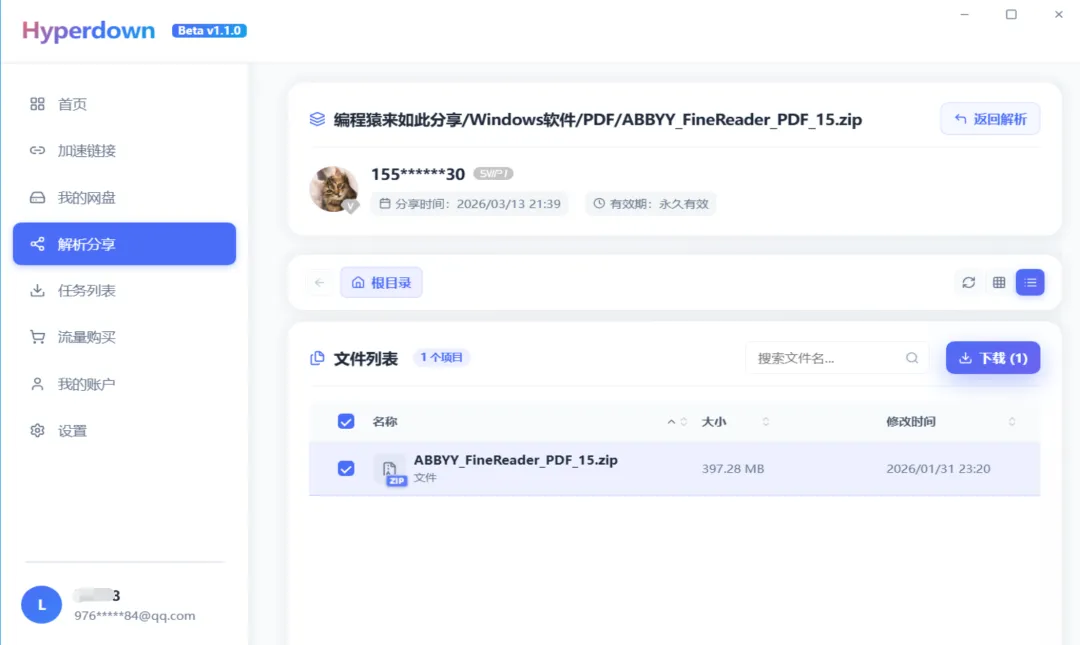
Task: Click the 根目录 breadcrumb button
Action: click(381, 283)
